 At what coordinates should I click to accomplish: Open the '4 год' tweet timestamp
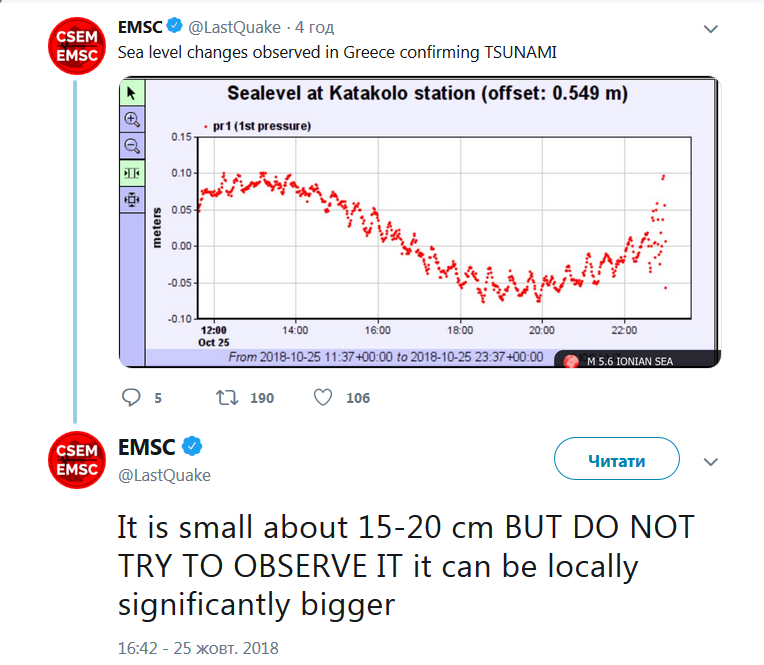[312, 28]
